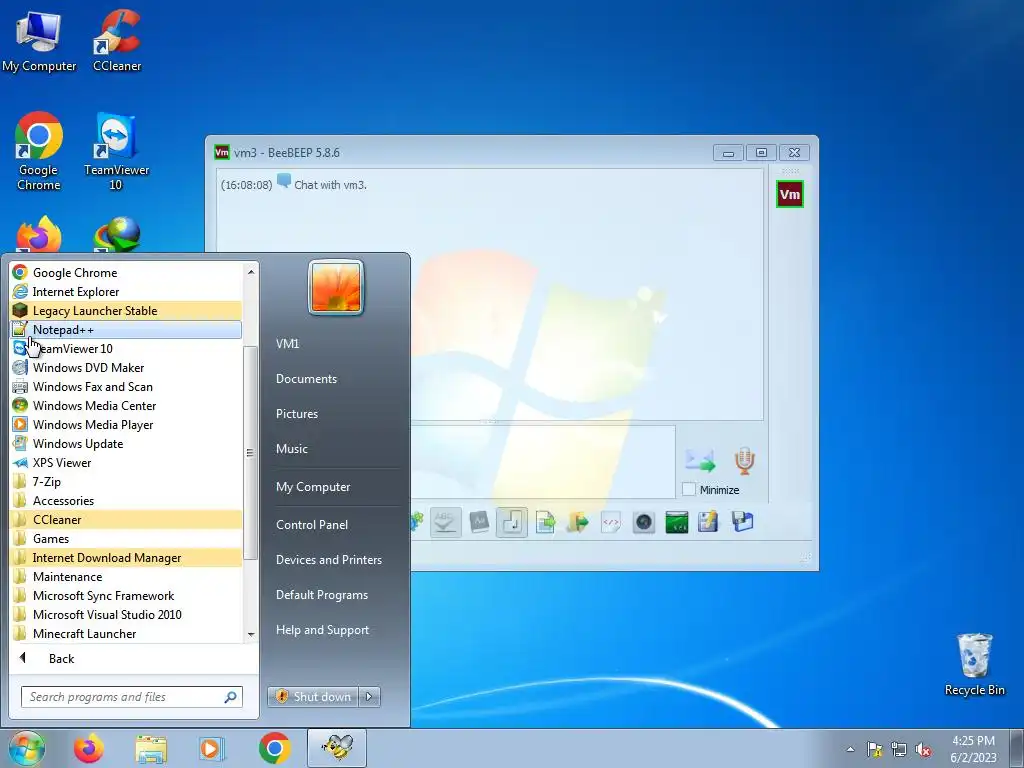This screenshot has height=768, width=1024.
Task: Click the down arrow of programs list scrollbar
Action: (x=251, y=634)
